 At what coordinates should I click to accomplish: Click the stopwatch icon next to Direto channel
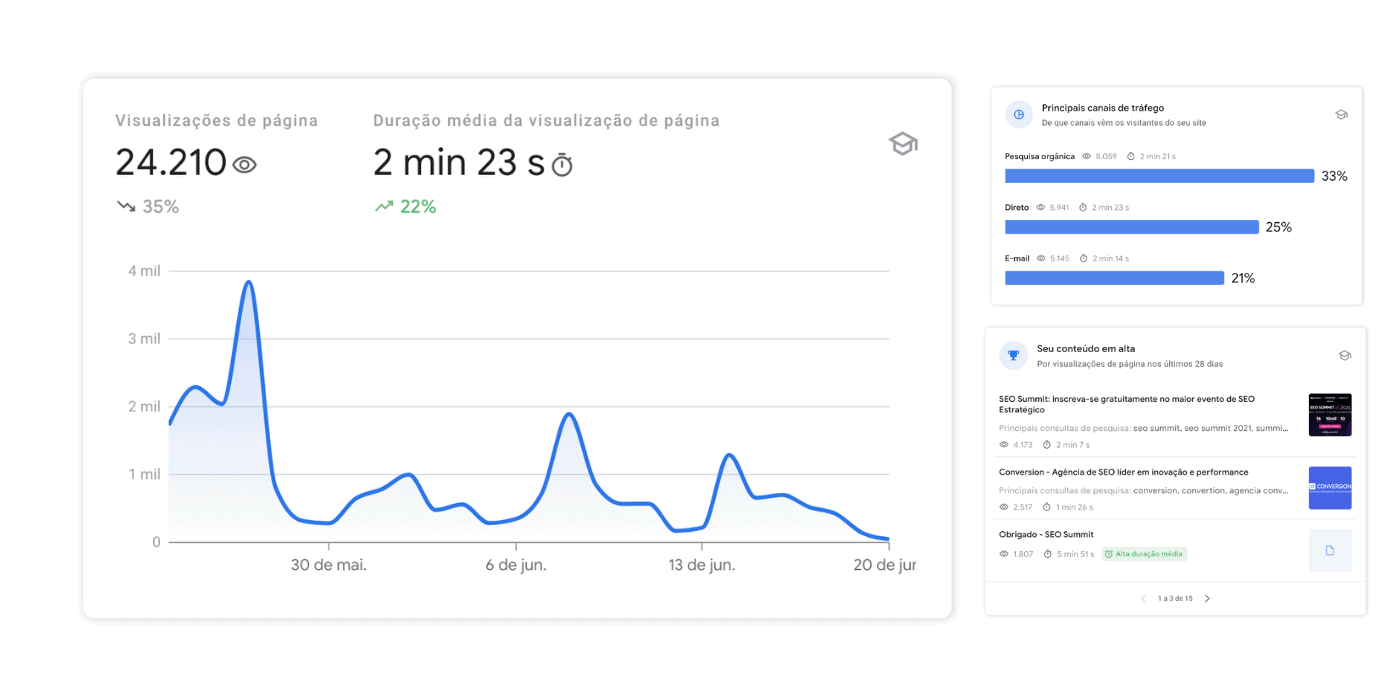pyautogui.click(x=1083, y=207)
